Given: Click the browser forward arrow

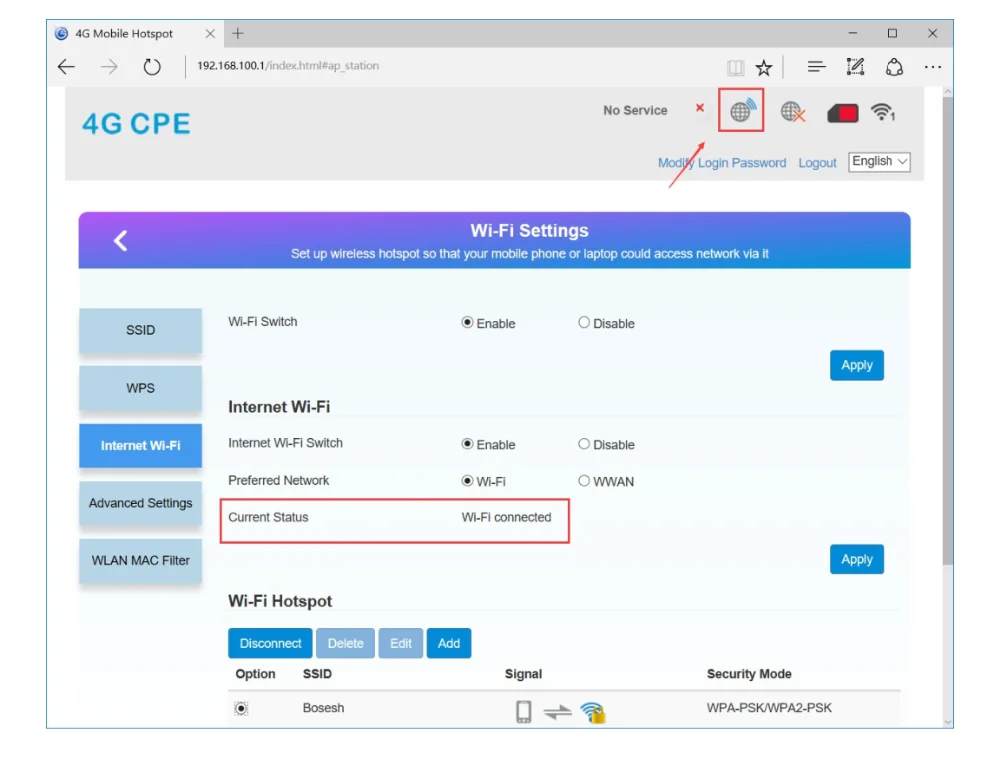Looking at the screenshot, I should [x=109, y=66].
